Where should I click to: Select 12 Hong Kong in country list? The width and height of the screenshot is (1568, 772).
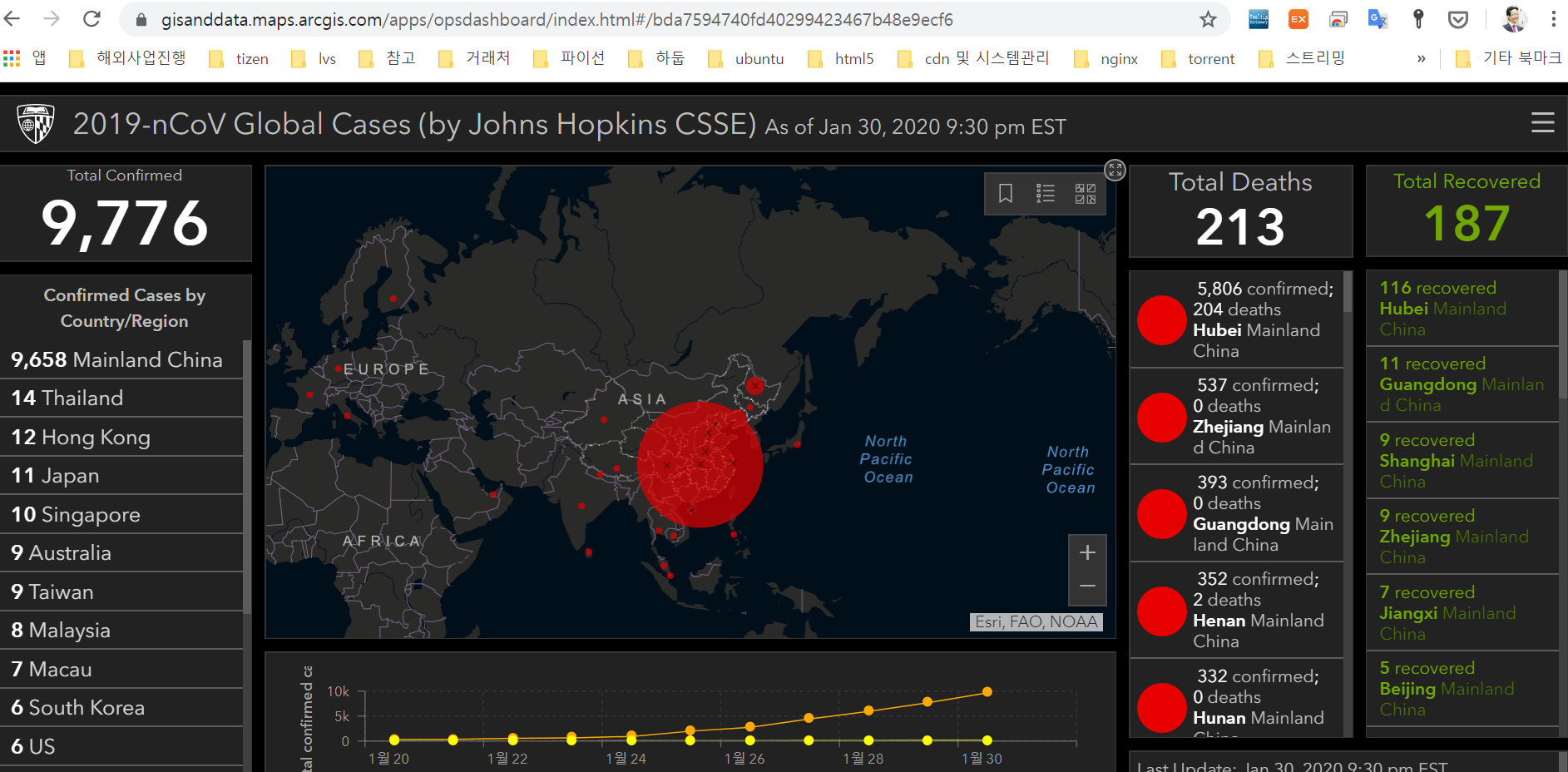[x=121, y=437]
